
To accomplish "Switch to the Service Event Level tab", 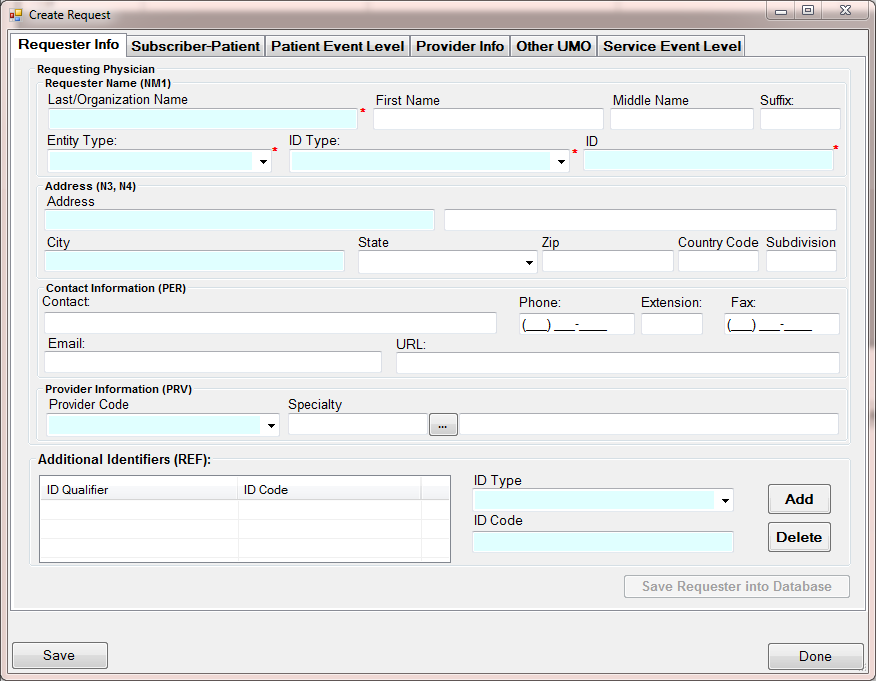I will (x=672, y=46).
